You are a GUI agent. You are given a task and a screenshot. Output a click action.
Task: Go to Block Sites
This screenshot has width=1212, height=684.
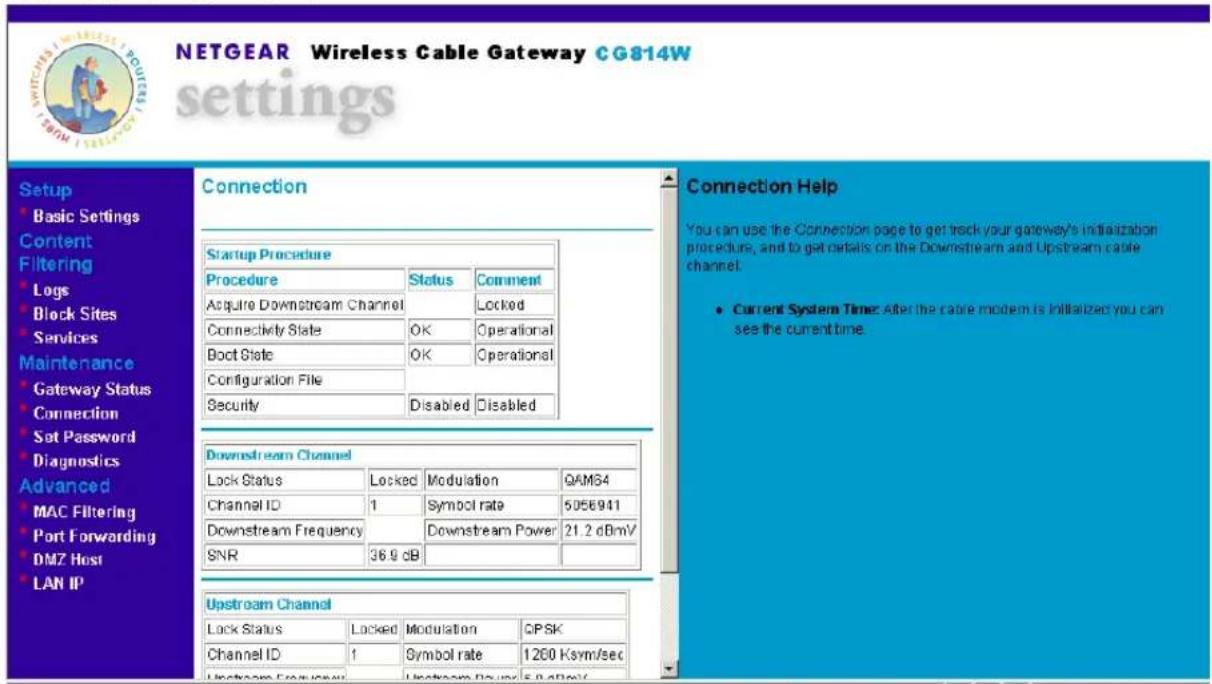click(75, 314)
